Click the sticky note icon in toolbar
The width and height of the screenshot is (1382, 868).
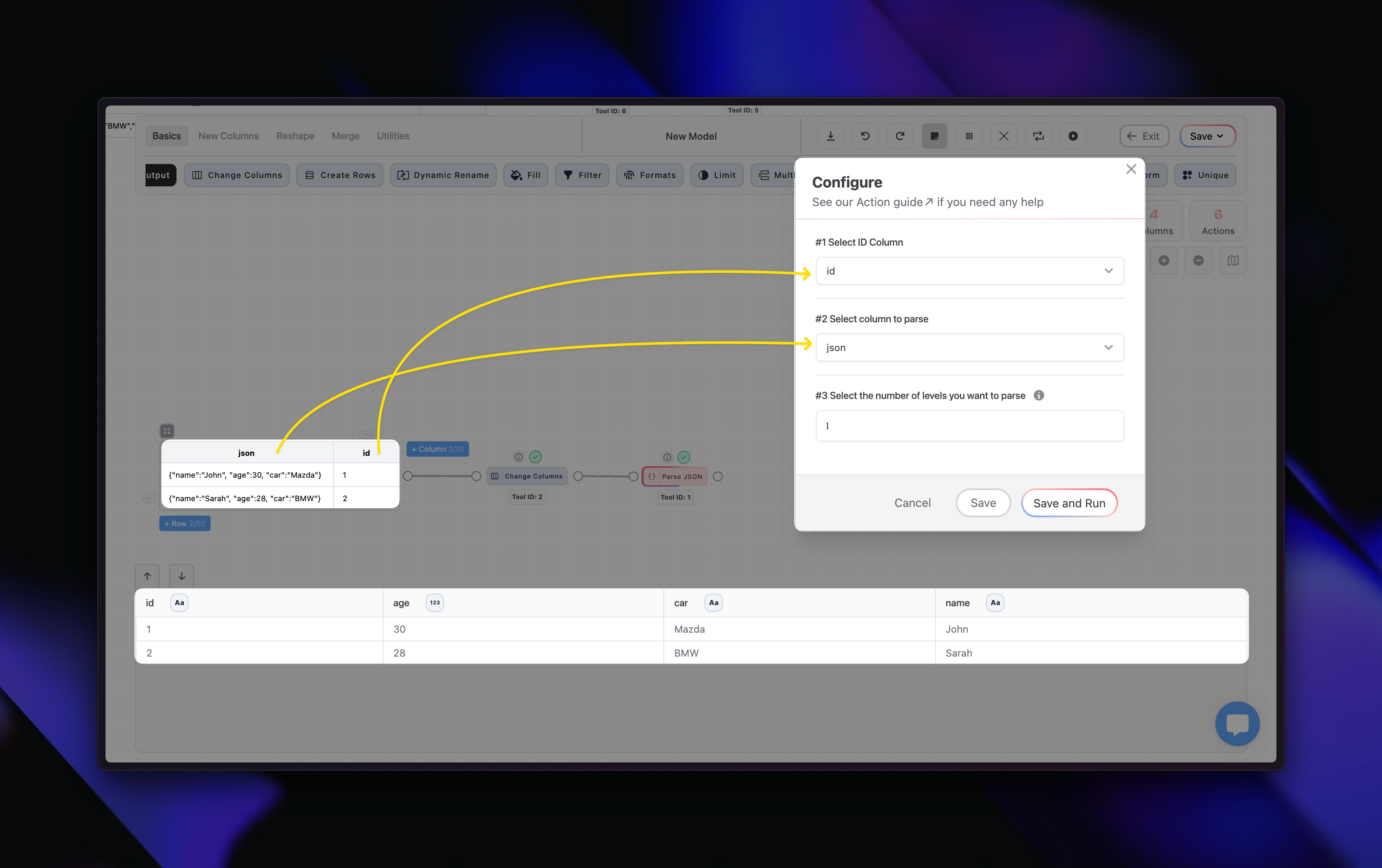(934, 136)
